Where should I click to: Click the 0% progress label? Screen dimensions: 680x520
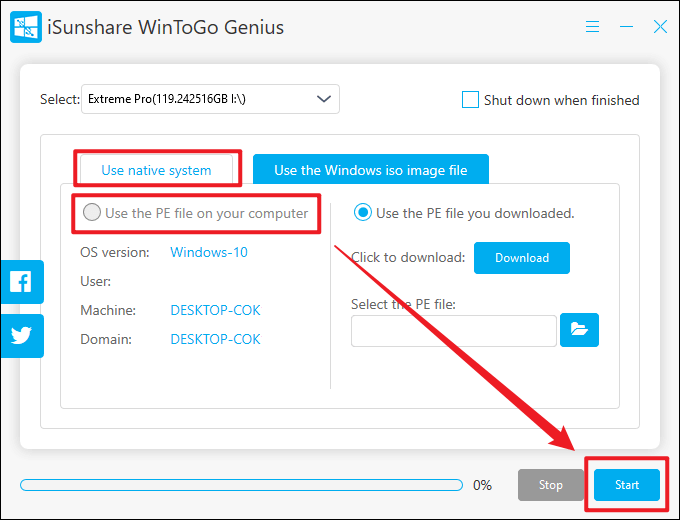click(x=482, y=485)
